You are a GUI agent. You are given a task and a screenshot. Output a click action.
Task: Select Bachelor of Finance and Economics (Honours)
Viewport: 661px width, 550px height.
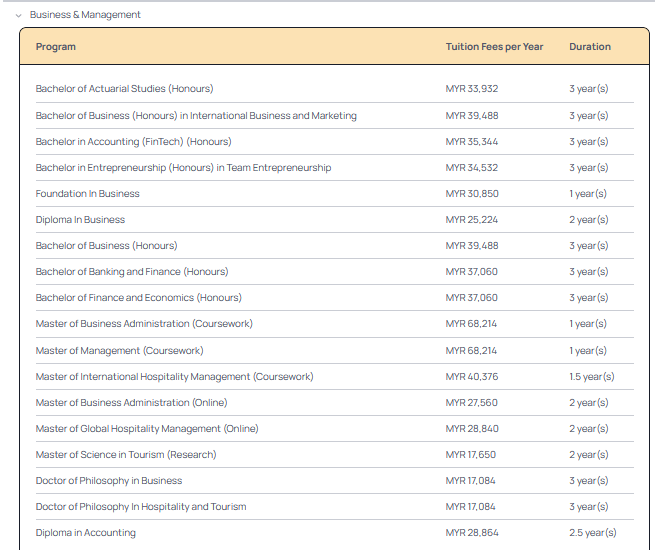[139, 298]
